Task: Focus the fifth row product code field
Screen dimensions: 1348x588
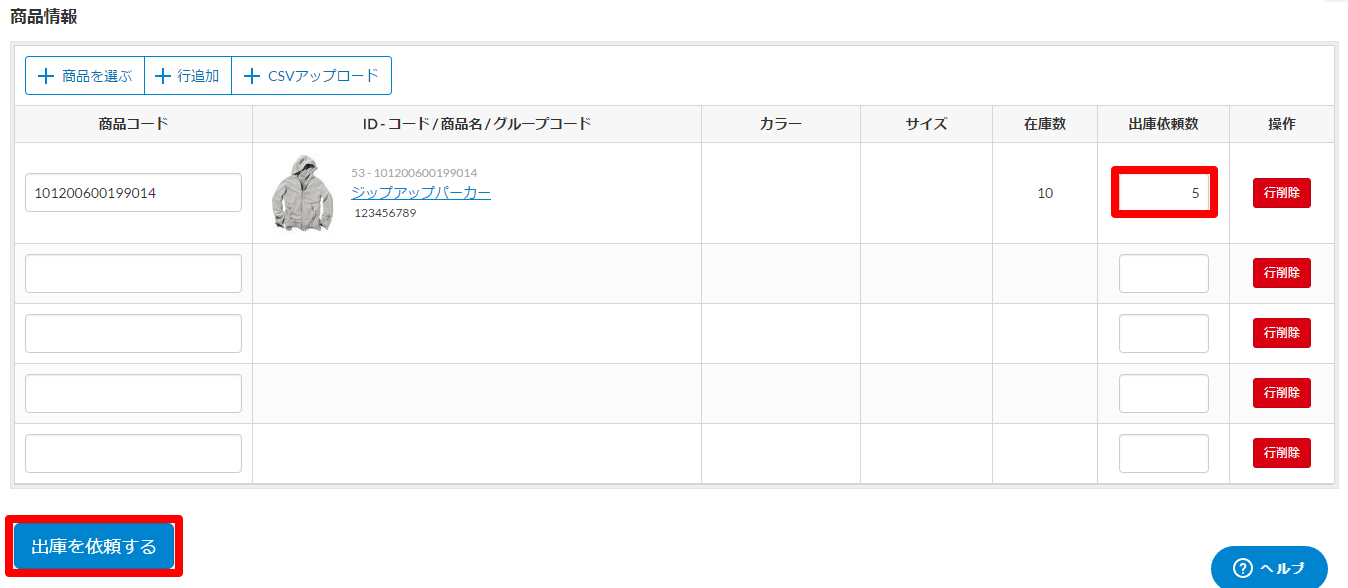Action: point(133,454)
